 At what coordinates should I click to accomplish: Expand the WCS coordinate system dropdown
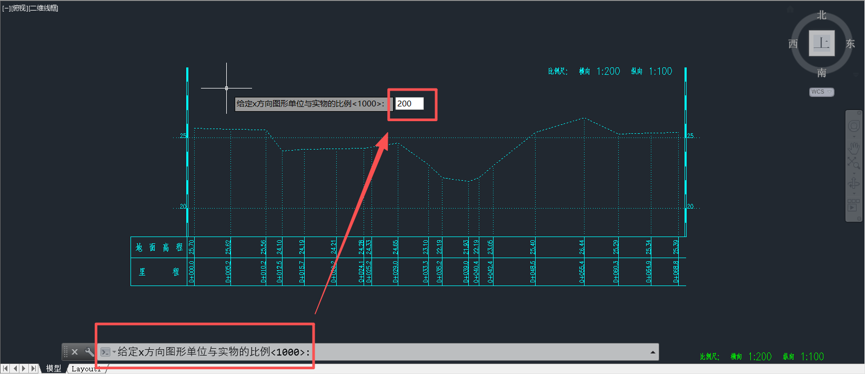coord(821,92)
